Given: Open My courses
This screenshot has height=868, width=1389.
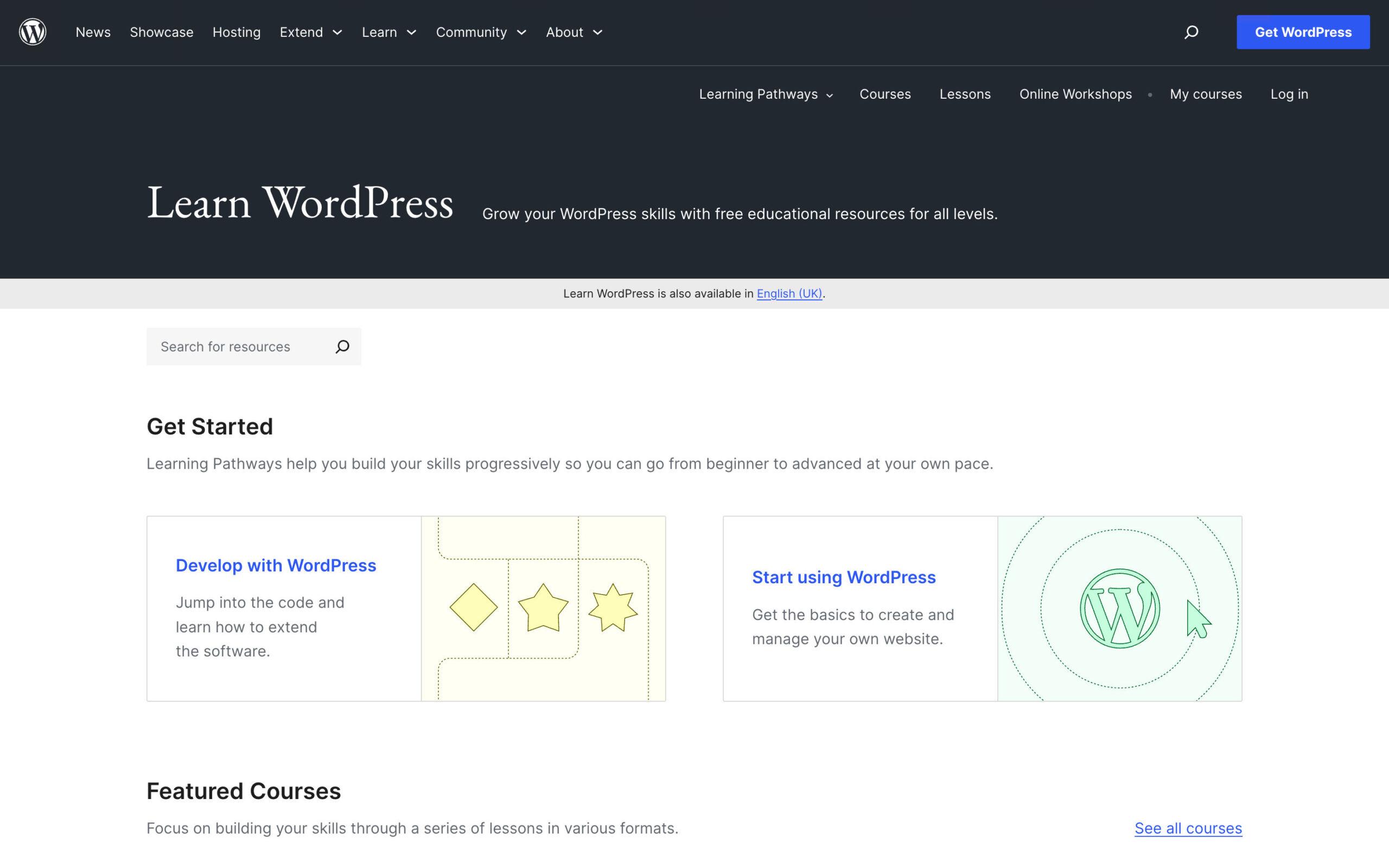Looking at the screenshot, I should (1205, 94).
